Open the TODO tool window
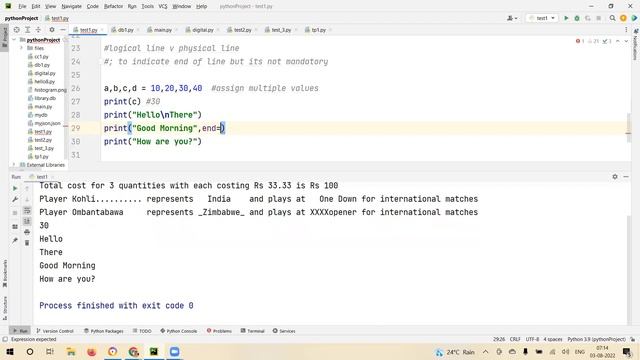640x360 pixels. click(142, 331)
